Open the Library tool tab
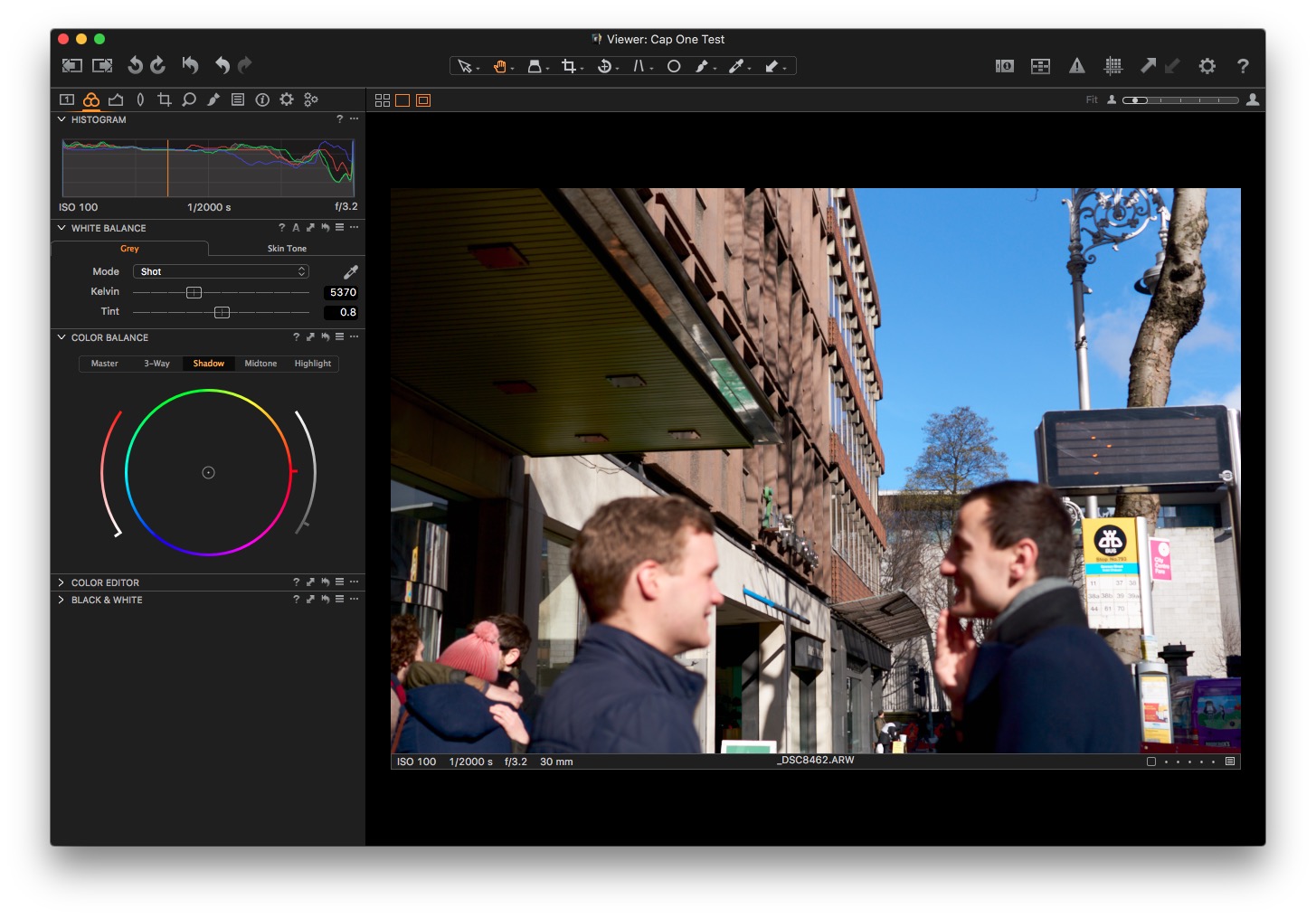 click(x=66, y=99)
